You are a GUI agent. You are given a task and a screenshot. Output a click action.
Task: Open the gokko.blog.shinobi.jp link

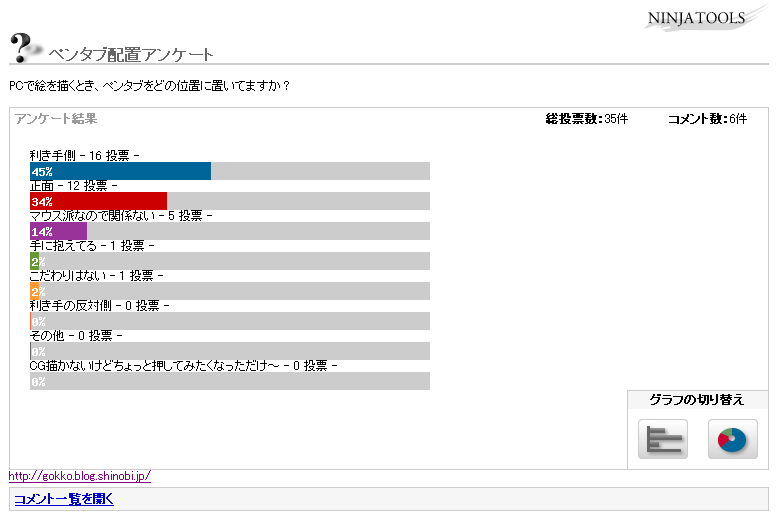coord(80,477)
